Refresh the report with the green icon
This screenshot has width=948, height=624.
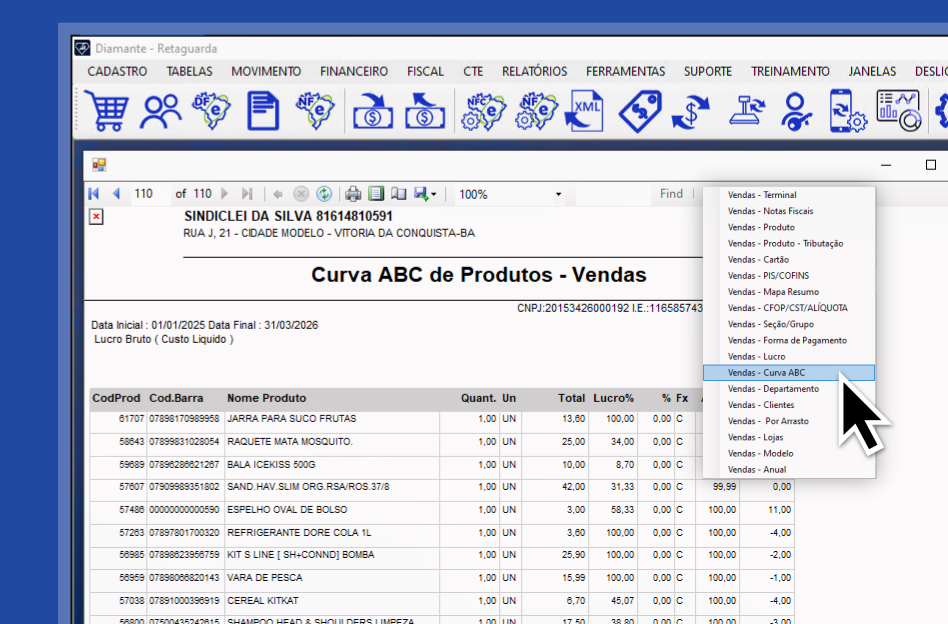coord(324,194)
